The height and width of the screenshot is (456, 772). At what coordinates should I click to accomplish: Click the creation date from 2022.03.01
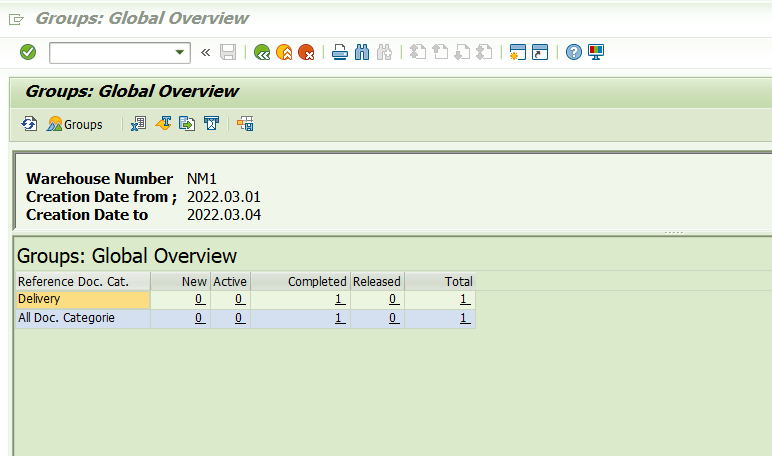pyautogui.click(x=224, y=197)
